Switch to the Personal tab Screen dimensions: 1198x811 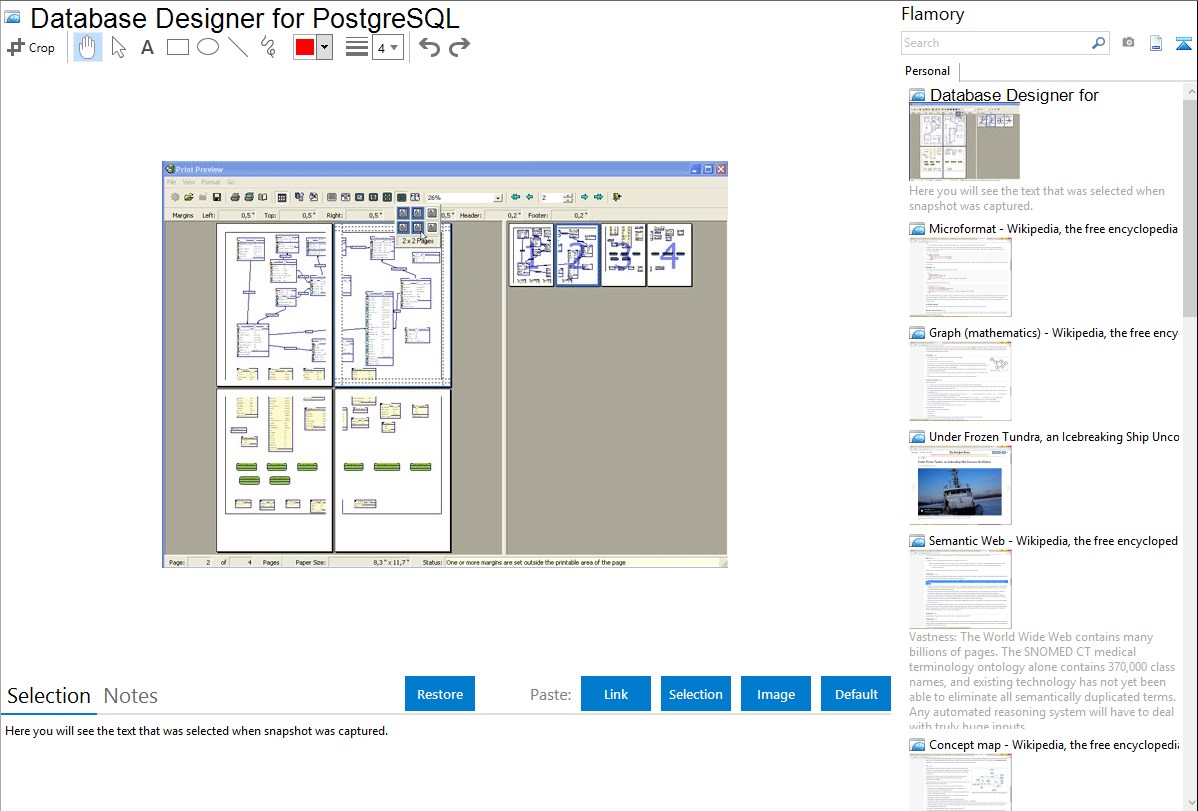[x=928, y=71]
